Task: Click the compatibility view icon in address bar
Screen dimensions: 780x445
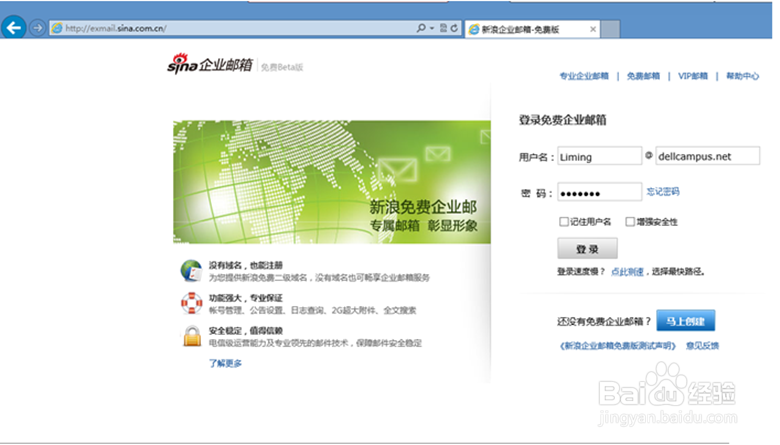Action: 443,28
